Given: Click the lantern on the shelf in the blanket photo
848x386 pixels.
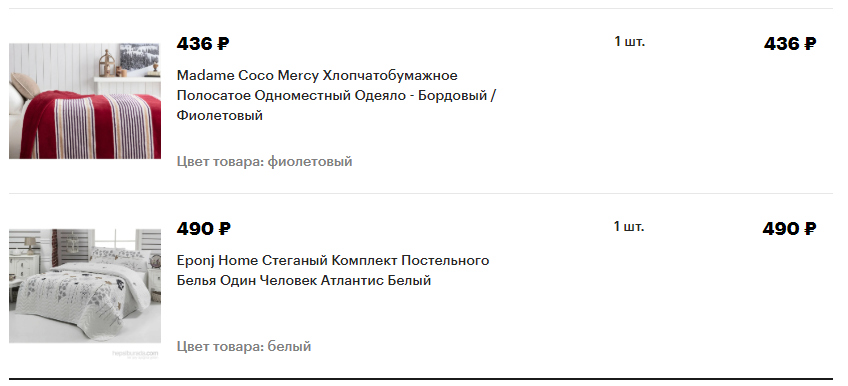Looking at the screenshot, I should (107, 63).
